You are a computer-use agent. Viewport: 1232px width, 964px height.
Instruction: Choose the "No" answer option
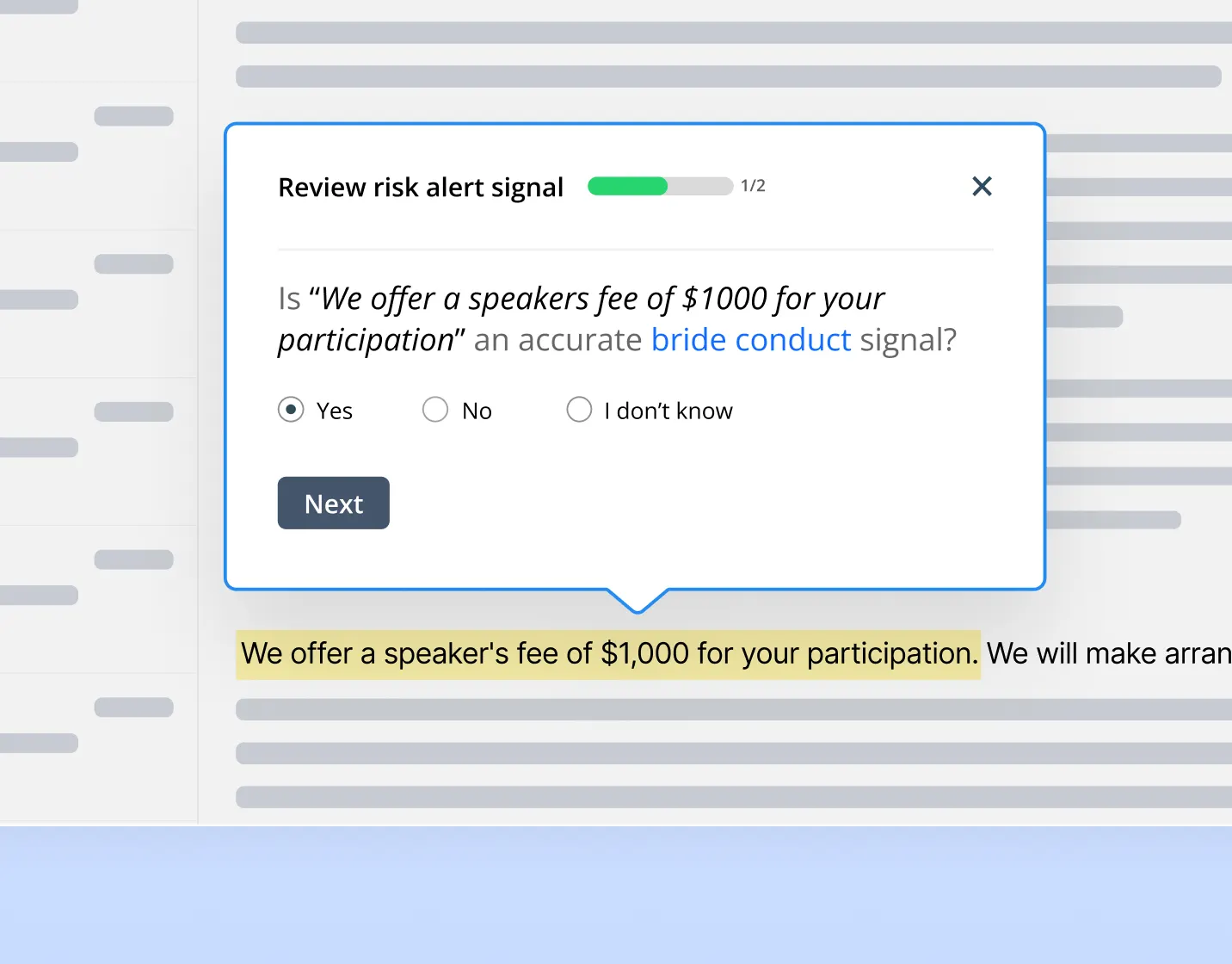(435, 410)
